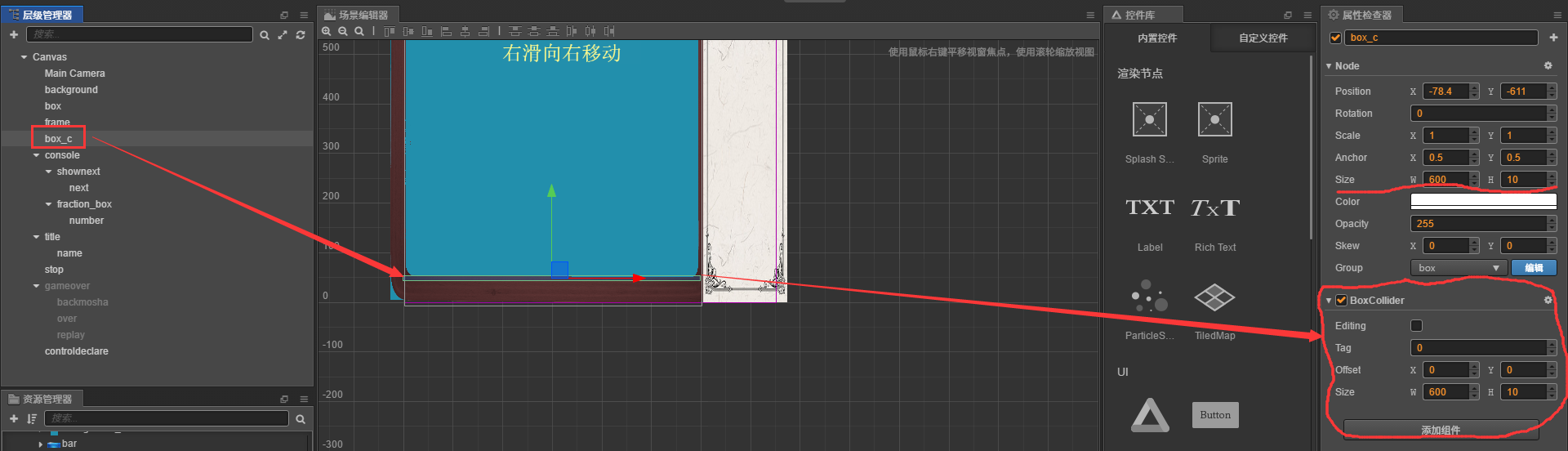Collapse the console node

click(37, 155)
